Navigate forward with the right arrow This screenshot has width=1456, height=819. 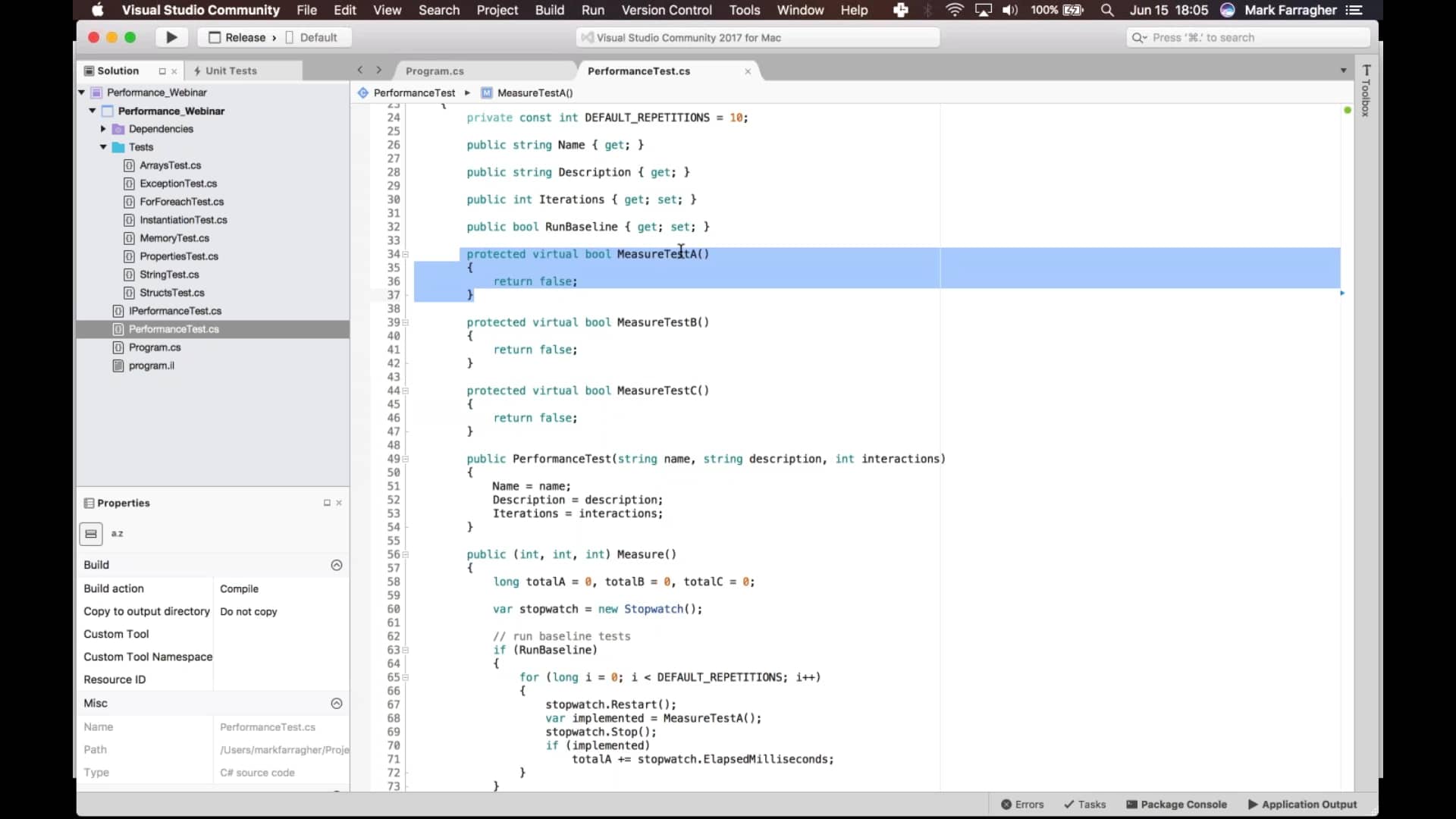[x=379, y=71]
